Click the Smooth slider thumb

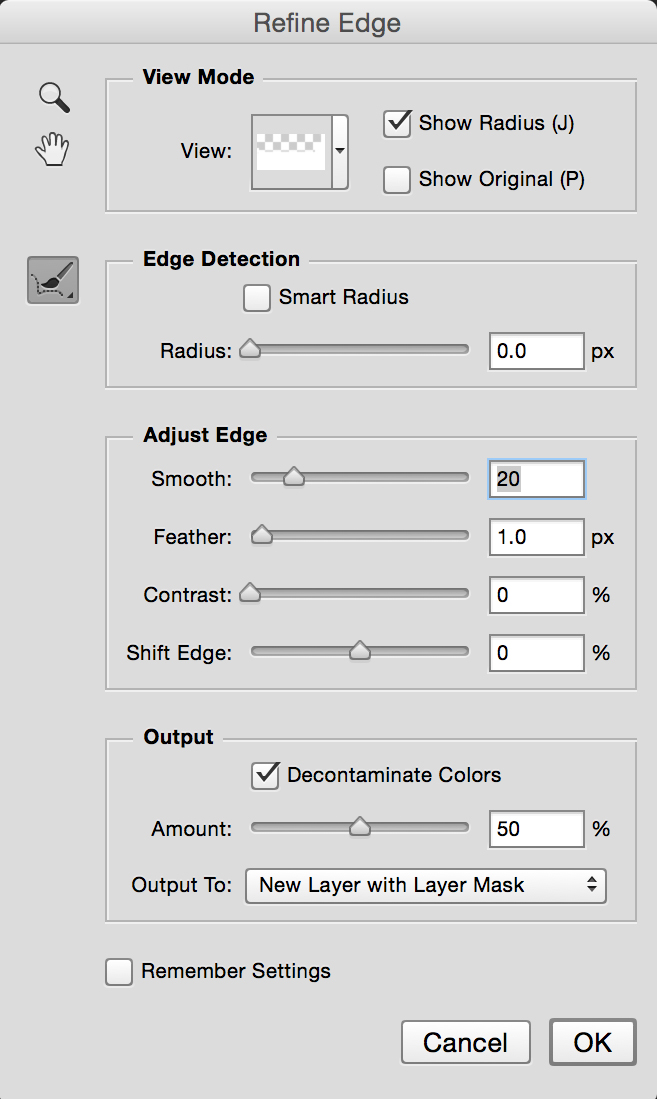point(294,477)
